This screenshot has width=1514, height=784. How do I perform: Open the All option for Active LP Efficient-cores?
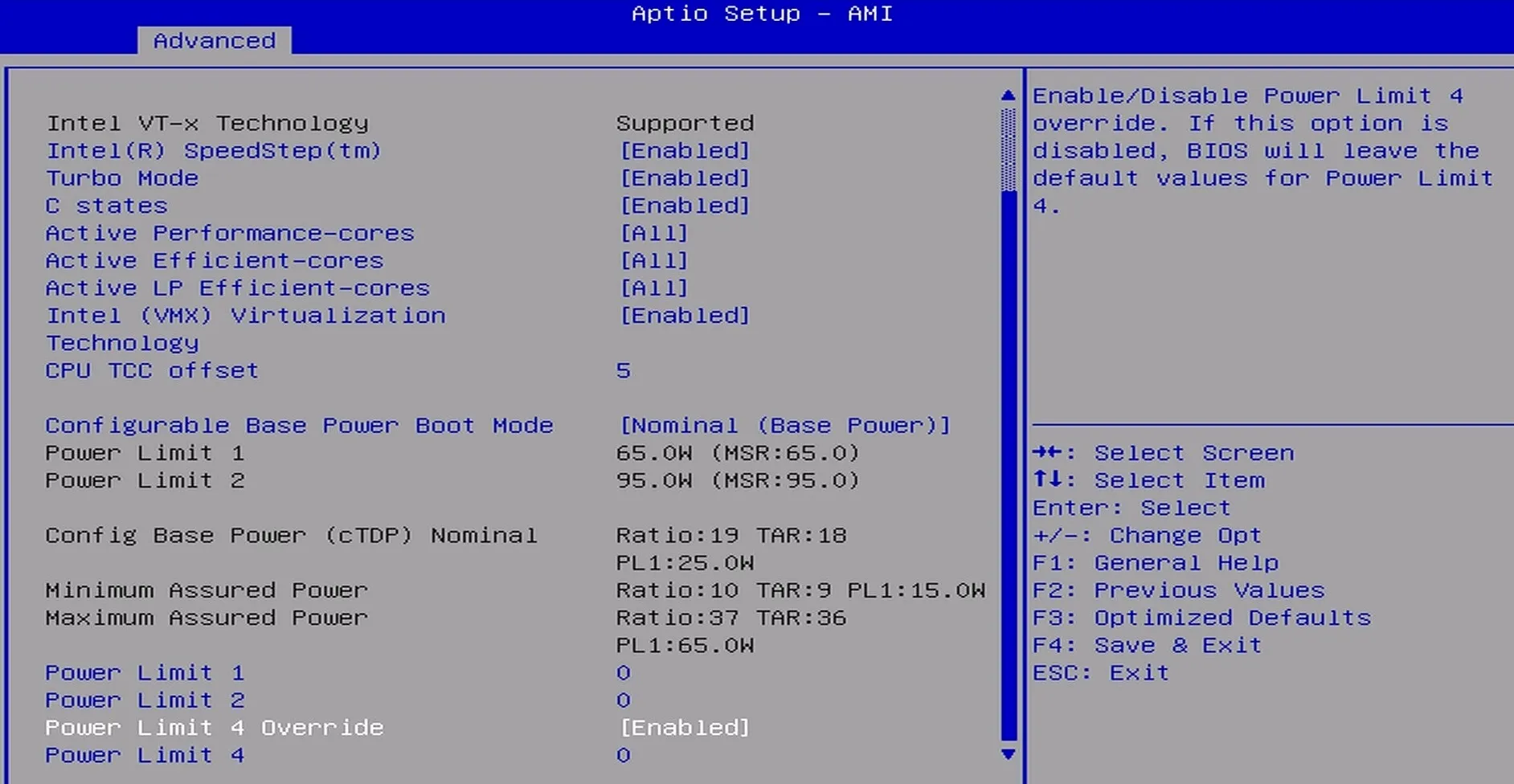(x=654, y=288)
